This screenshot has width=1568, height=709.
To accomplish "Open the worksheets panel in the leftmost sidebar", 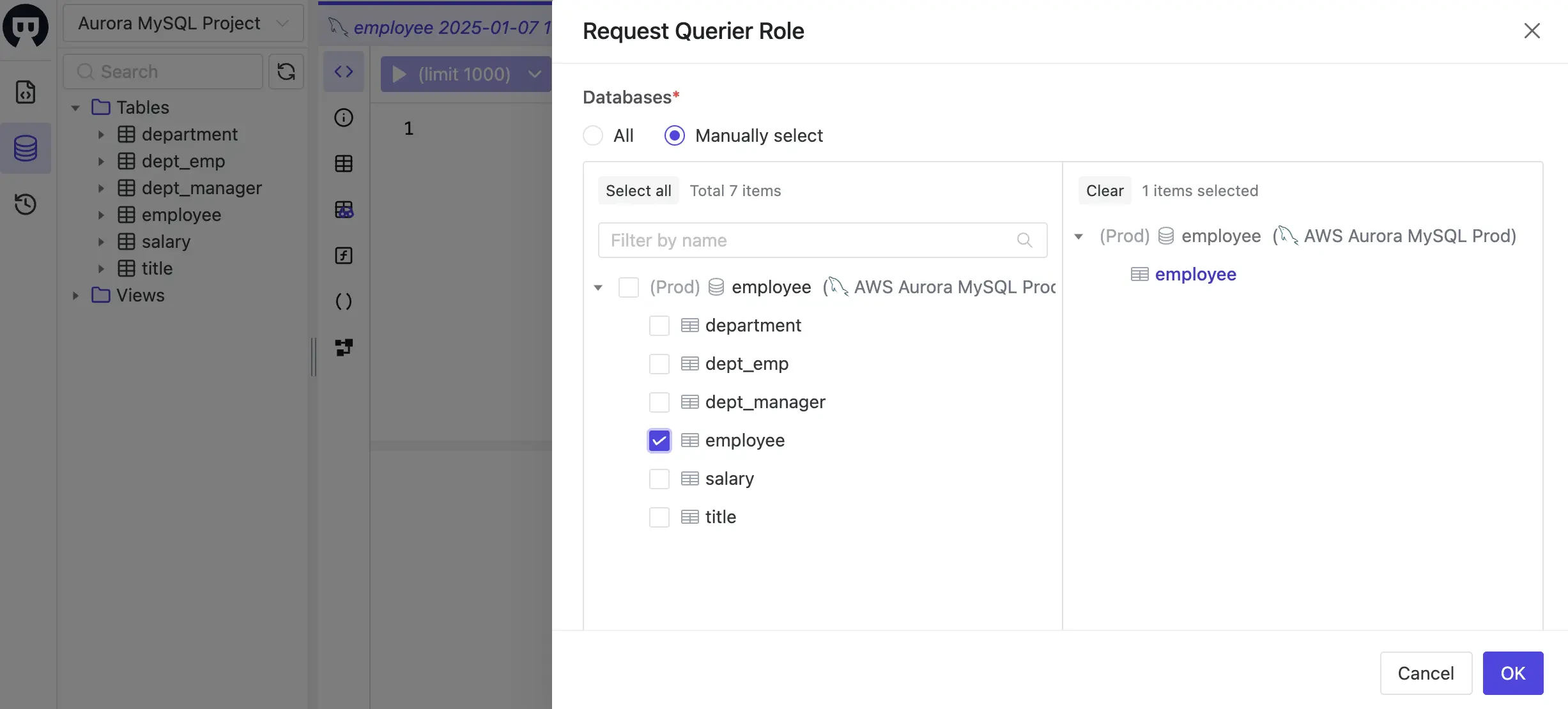I will (26, 91).
